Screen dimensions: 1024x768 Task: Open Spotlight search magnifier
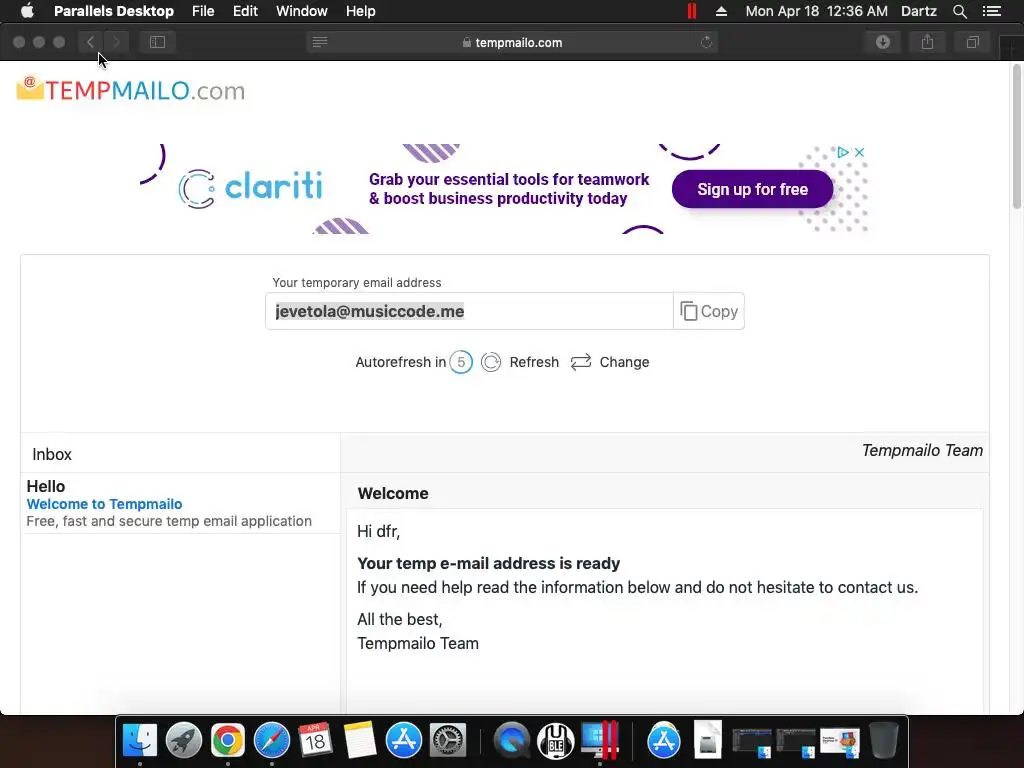959,11
